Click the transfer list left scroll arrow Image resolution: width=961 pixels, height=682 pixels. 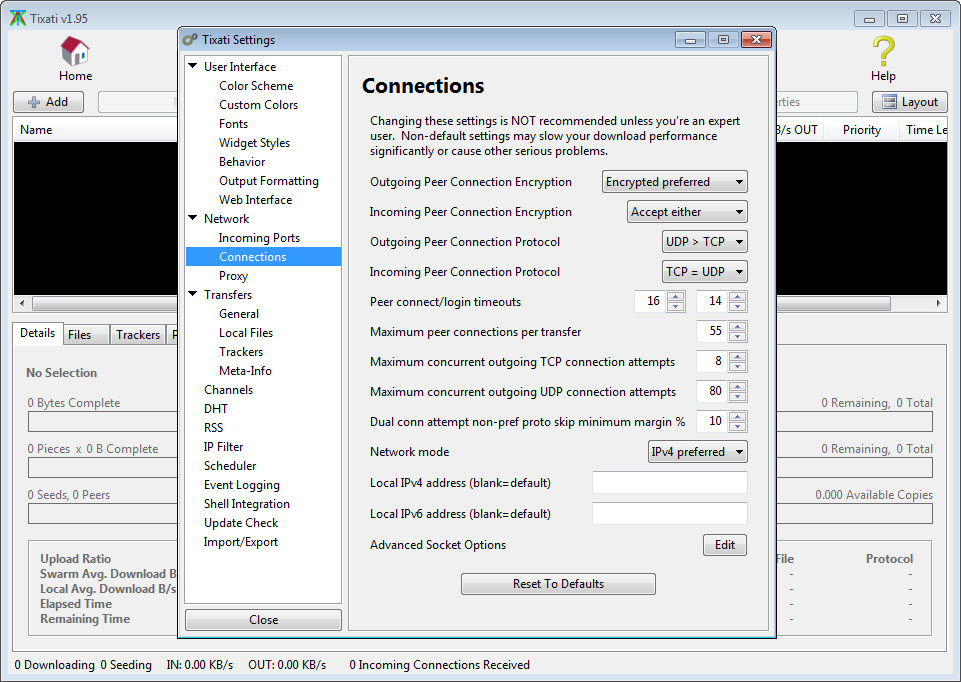pyautogui.click(x=22, y=303)
